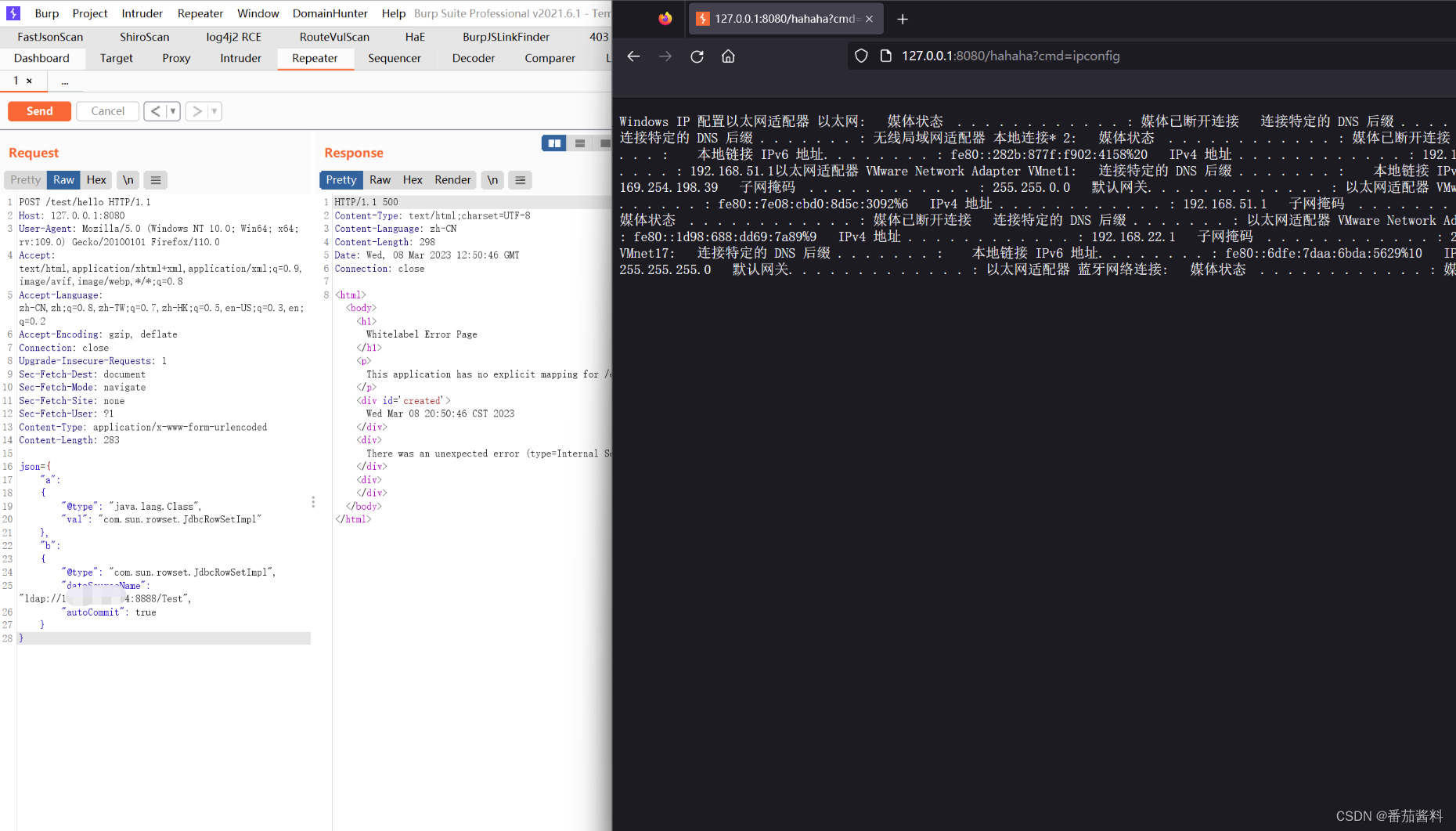Open the Response editor options menu icon
Image resolution: width=1456 pixels, height=831 pixels.
521,180
